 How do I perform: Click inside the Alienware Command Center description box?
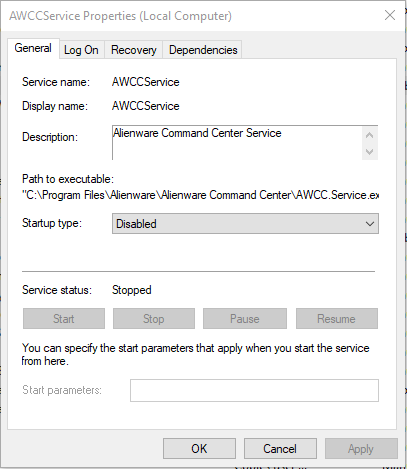point(237,143)
